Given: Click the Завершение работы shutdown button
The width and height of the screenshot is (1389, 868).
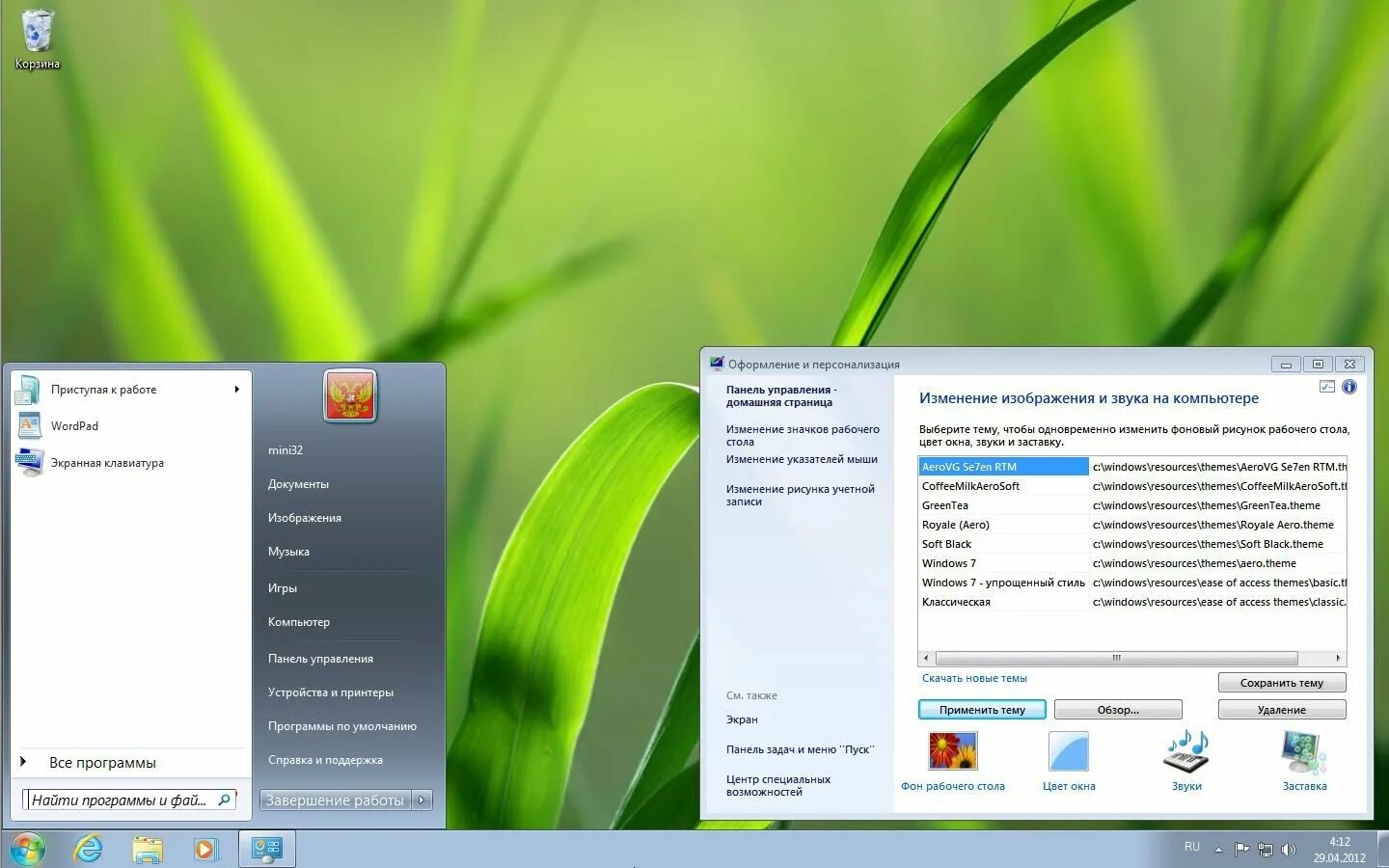Looking at the screenshot, I should click(335, 800).
